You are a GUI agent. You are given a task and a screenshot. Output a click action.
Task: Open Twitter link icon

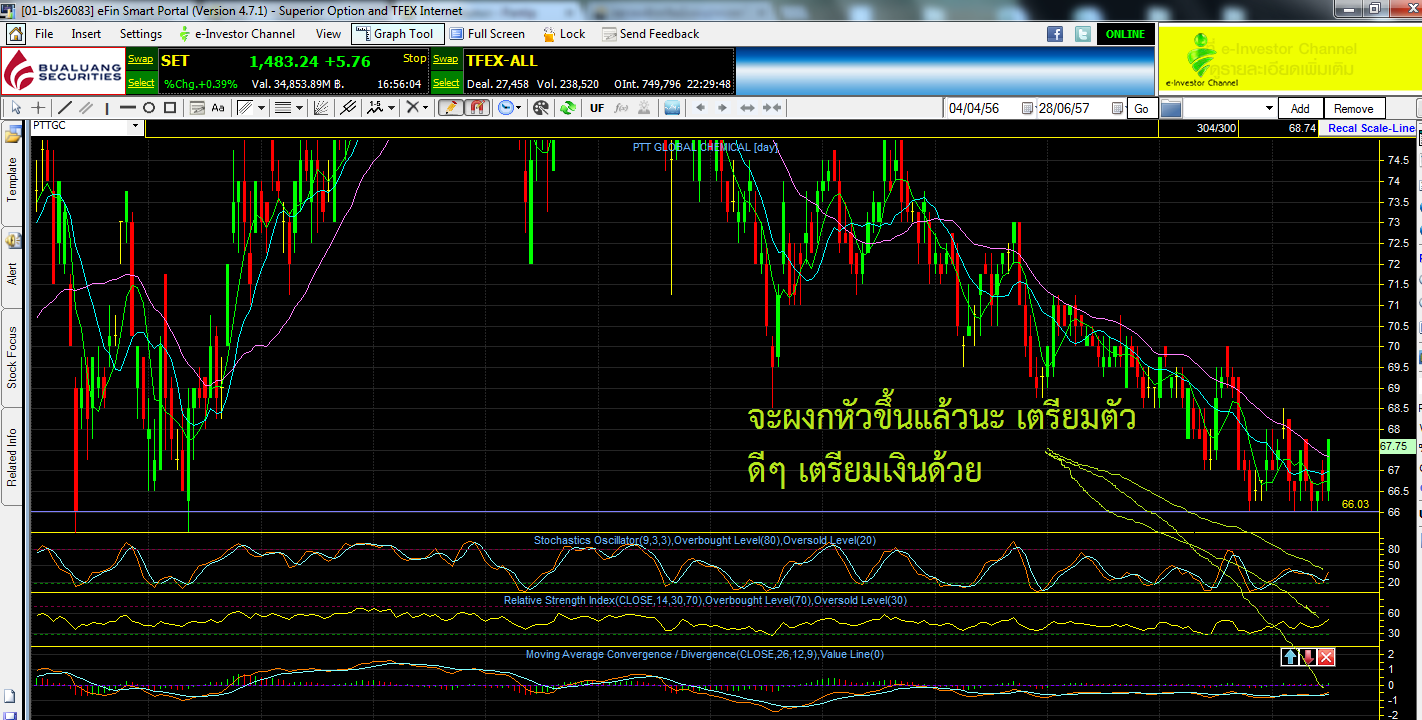tap(1083, 34)
